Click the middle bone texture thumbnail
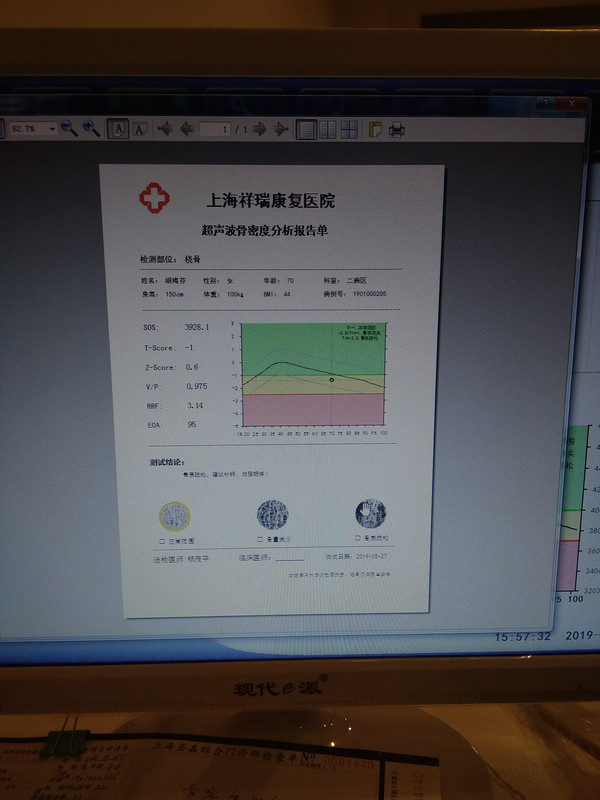The image size is (600, 800). 272,515
